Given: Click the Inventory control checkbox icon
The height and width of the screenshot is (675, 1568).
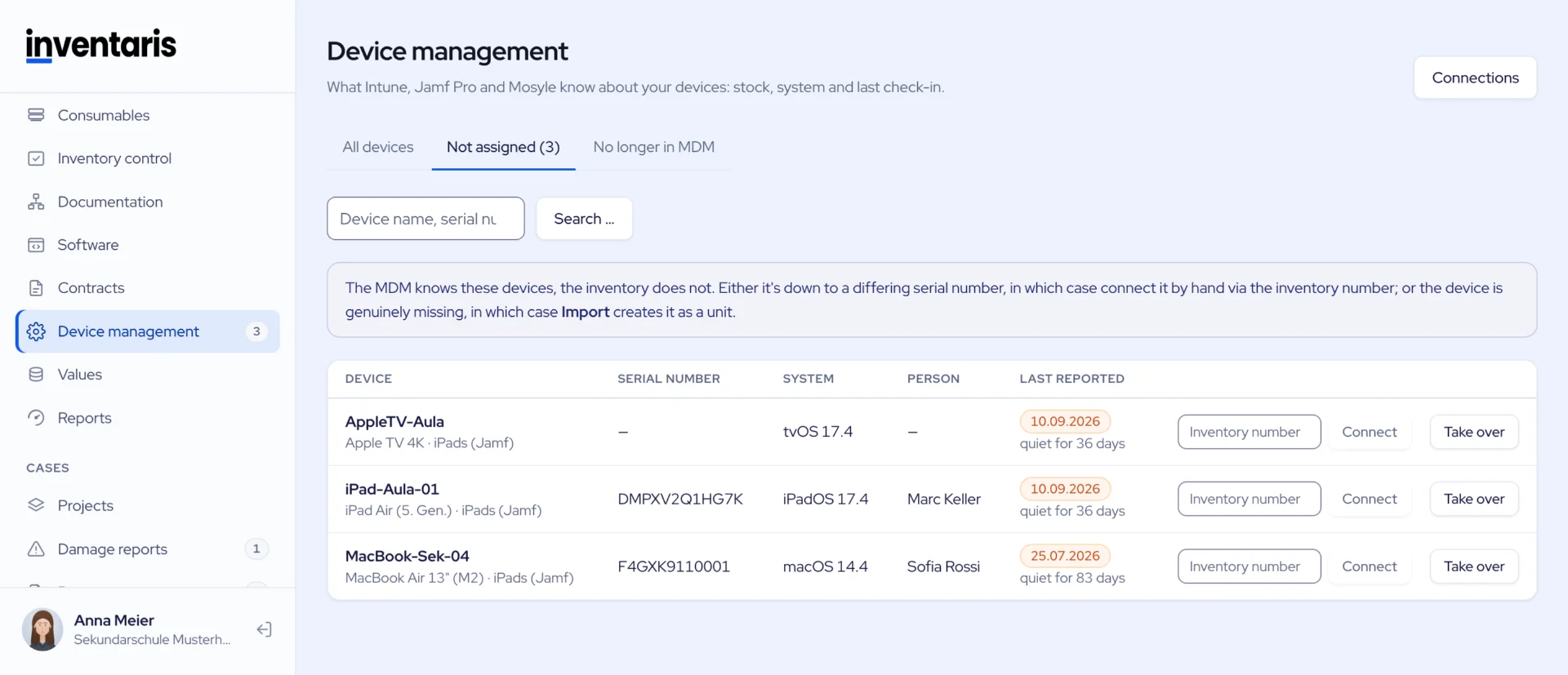Looking at the screenshot, I should tap(36, 158).
